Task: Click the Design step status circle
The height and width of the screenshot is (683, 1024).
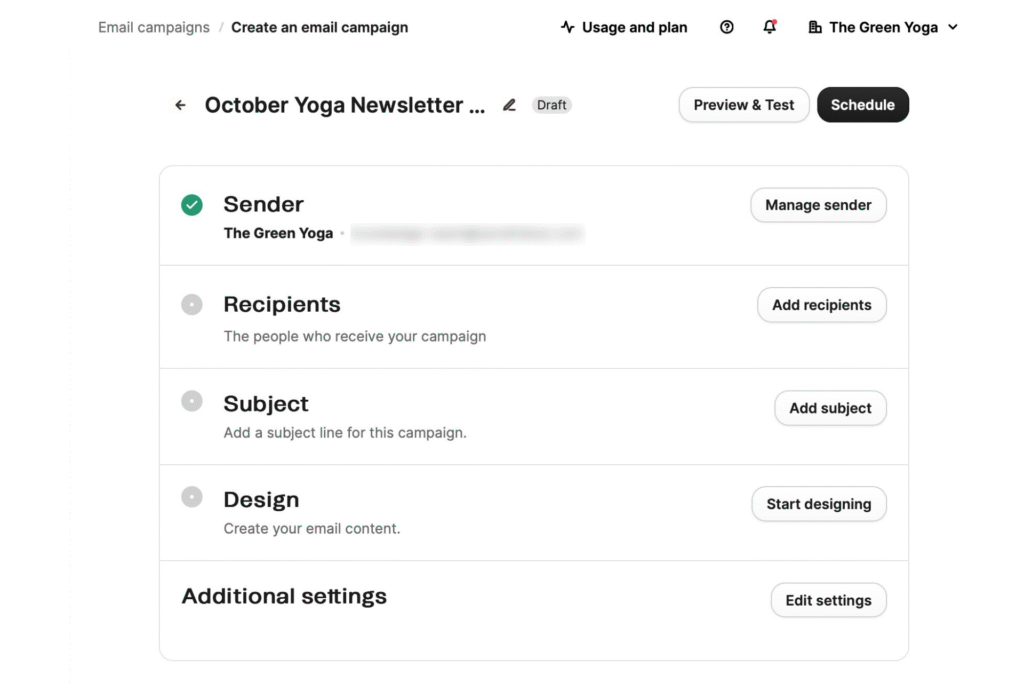Action: coord(192,497)
